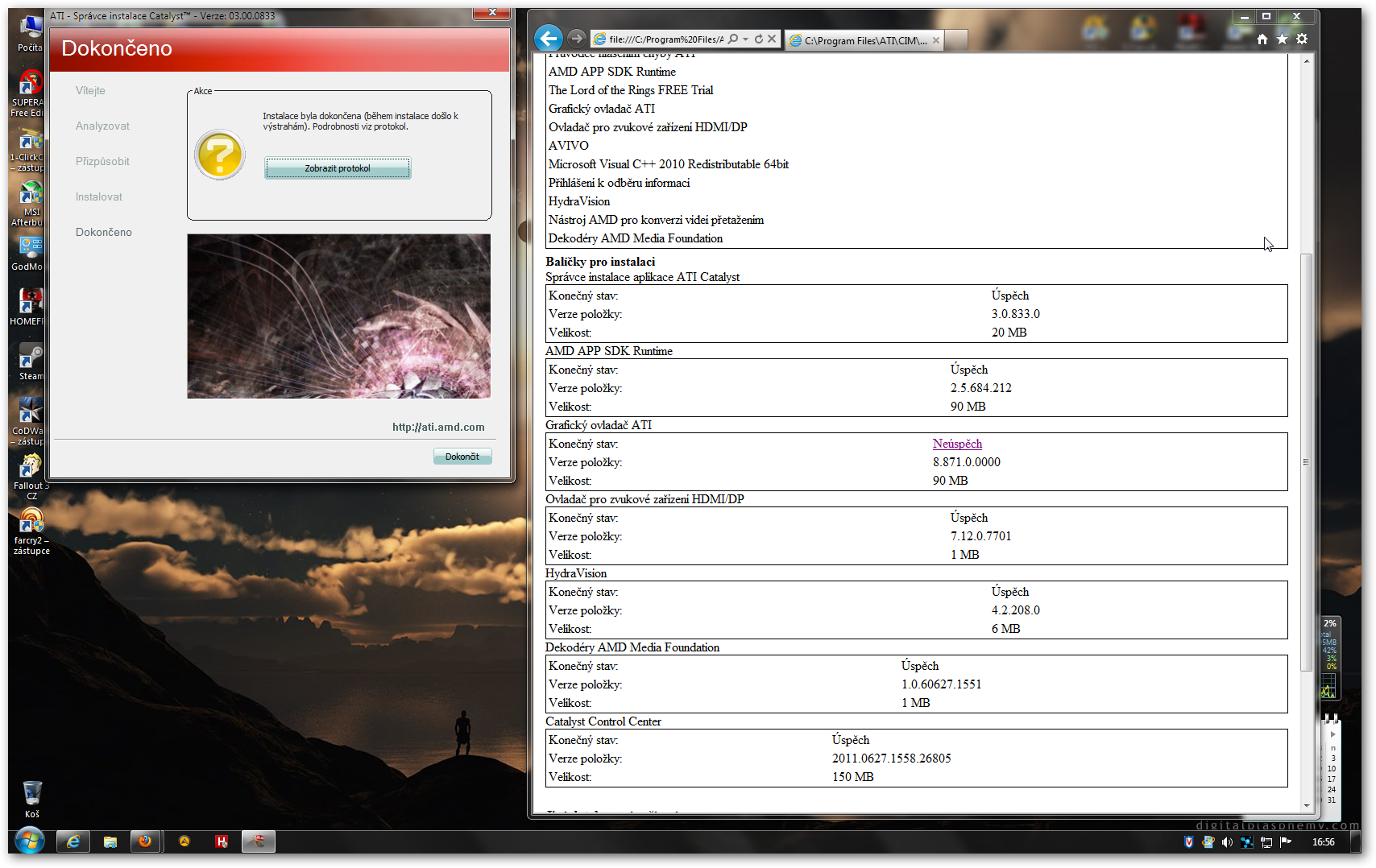Select the farcry2 shortcut desktop icon

(x=31, y=531)
